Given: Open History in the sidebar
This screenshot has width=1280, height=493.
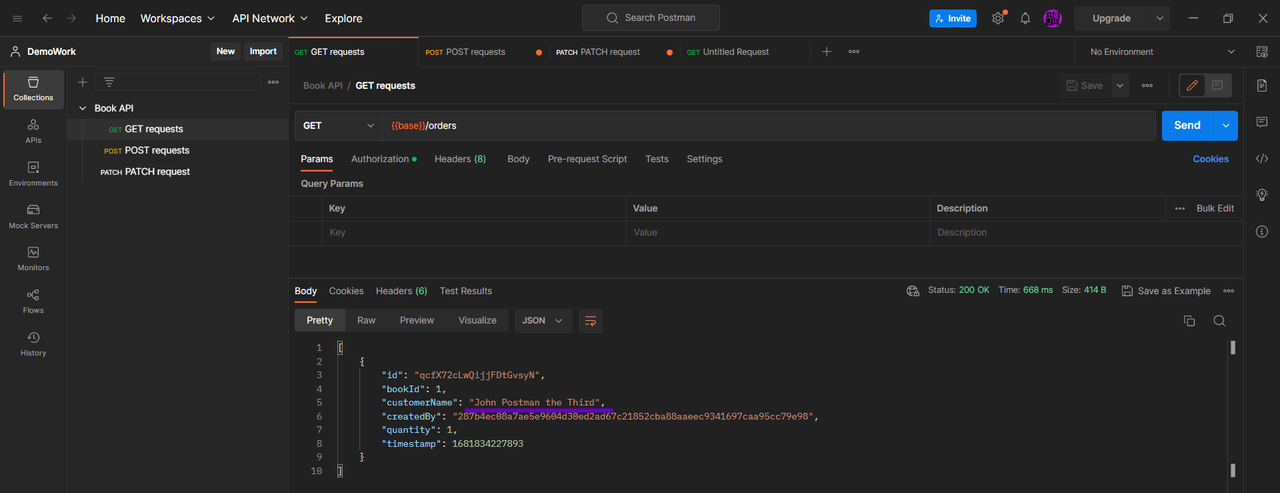Looking at the screenshot, I should coord(33,343).
